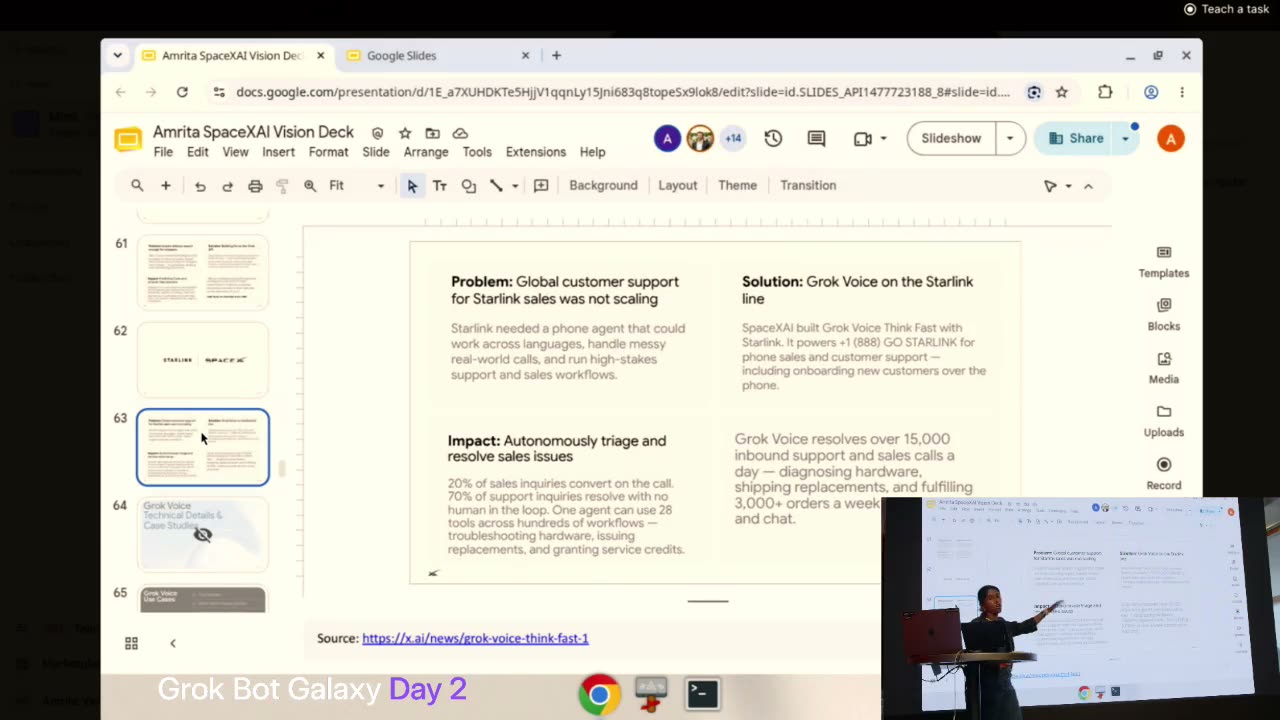Open the x.ai grok-voice-think-fast-1 source link
The width and height of the screenshot is (1280, 720).
[475, 638]
